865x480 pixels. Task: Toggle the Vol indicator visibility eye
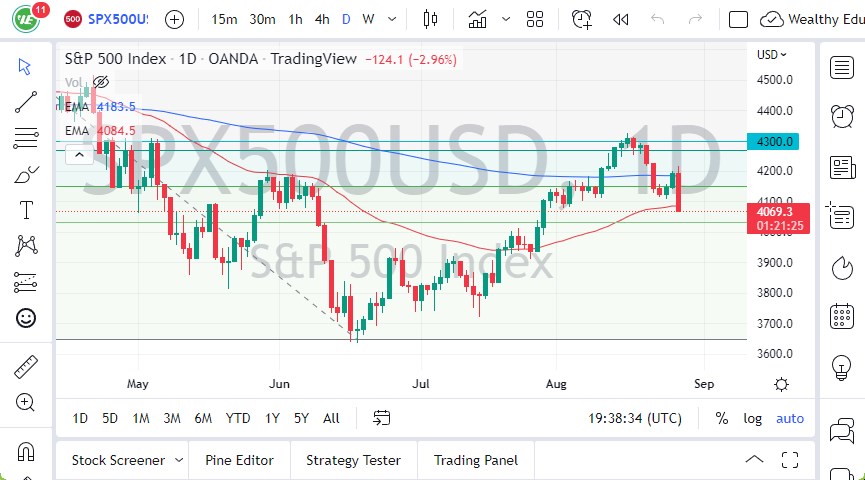pos(100,82)
